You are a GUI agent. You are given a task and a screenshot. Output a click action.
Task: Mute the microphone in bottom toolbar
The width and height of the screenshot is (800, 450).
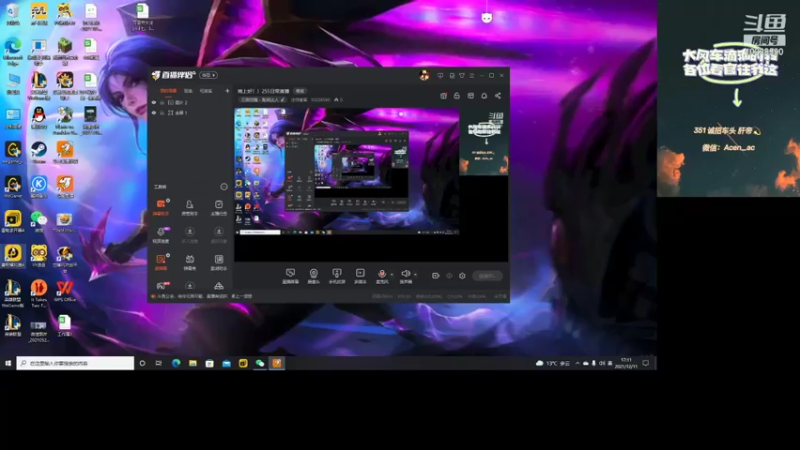click(x=382, y=276)
